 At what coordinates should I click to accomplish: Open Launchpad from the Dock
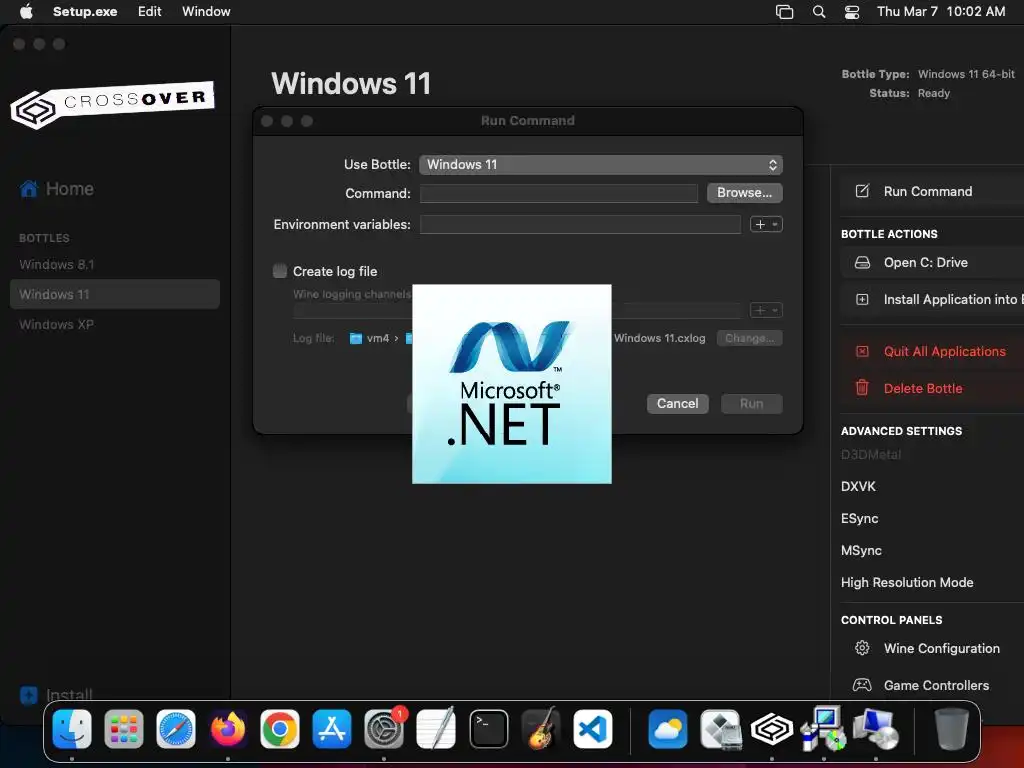123,729
